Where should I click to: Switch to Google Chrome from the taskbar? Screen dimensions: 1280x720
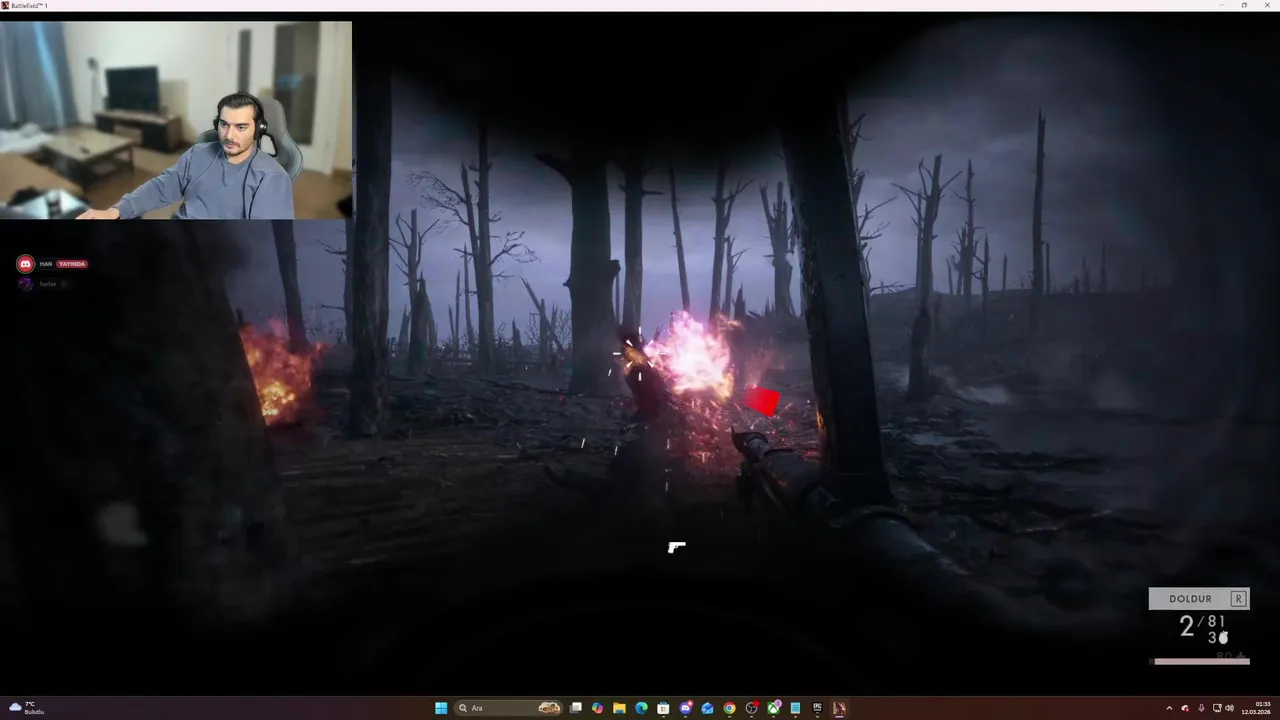click(729, 708)
